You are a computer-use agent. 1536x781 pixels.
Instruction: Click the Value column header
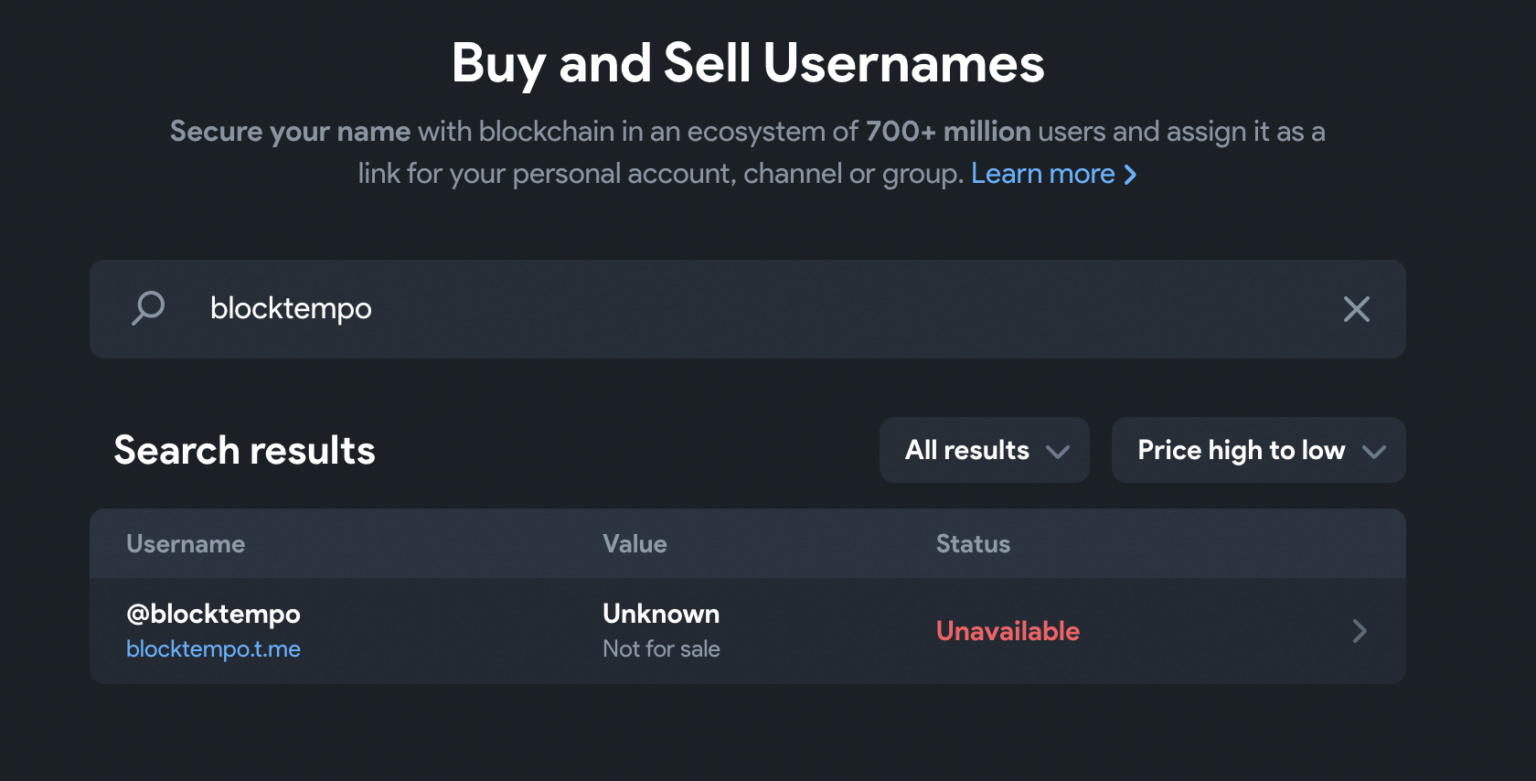(634, 544)
